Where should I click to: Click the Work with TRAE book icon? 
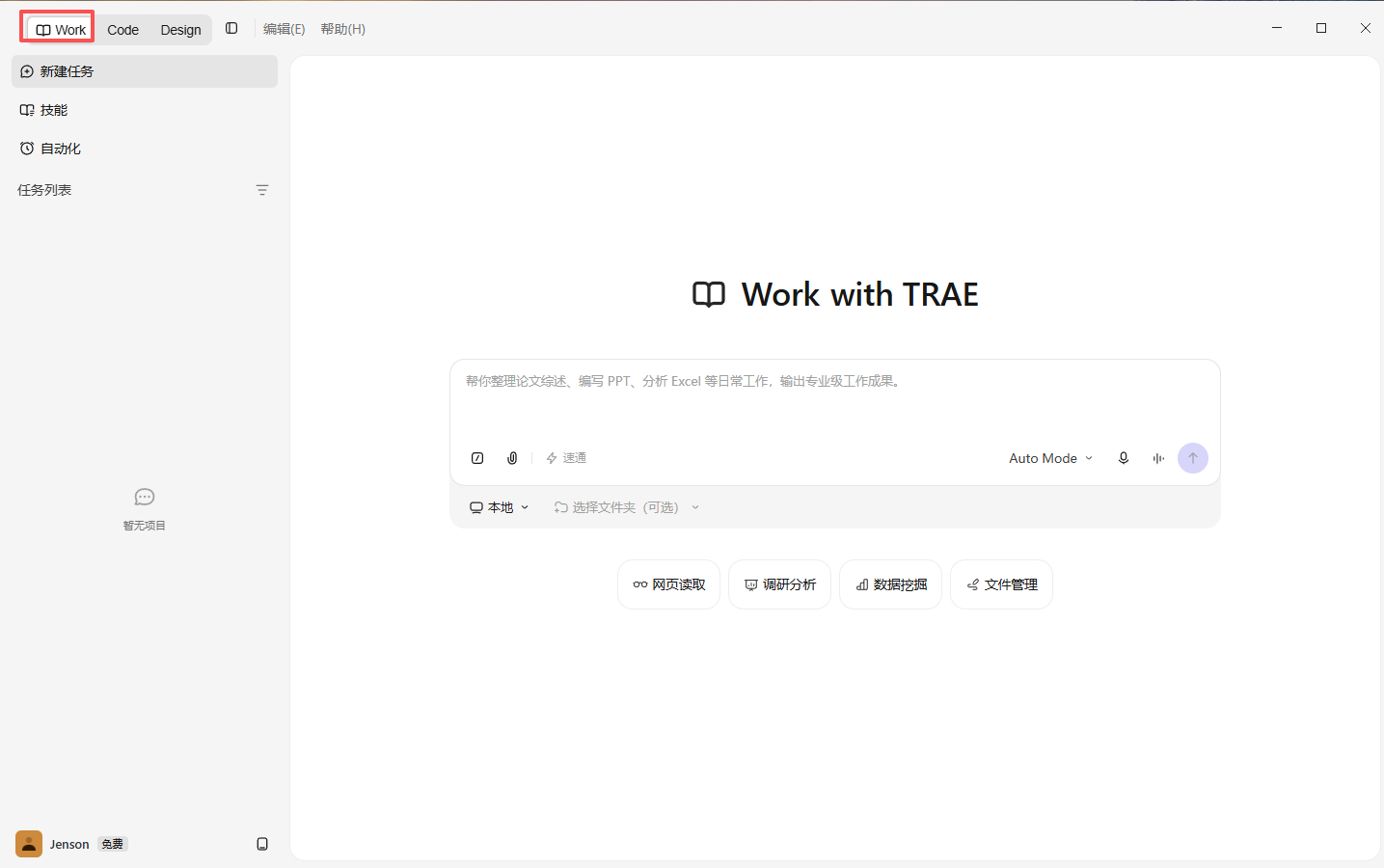(709, 294)
